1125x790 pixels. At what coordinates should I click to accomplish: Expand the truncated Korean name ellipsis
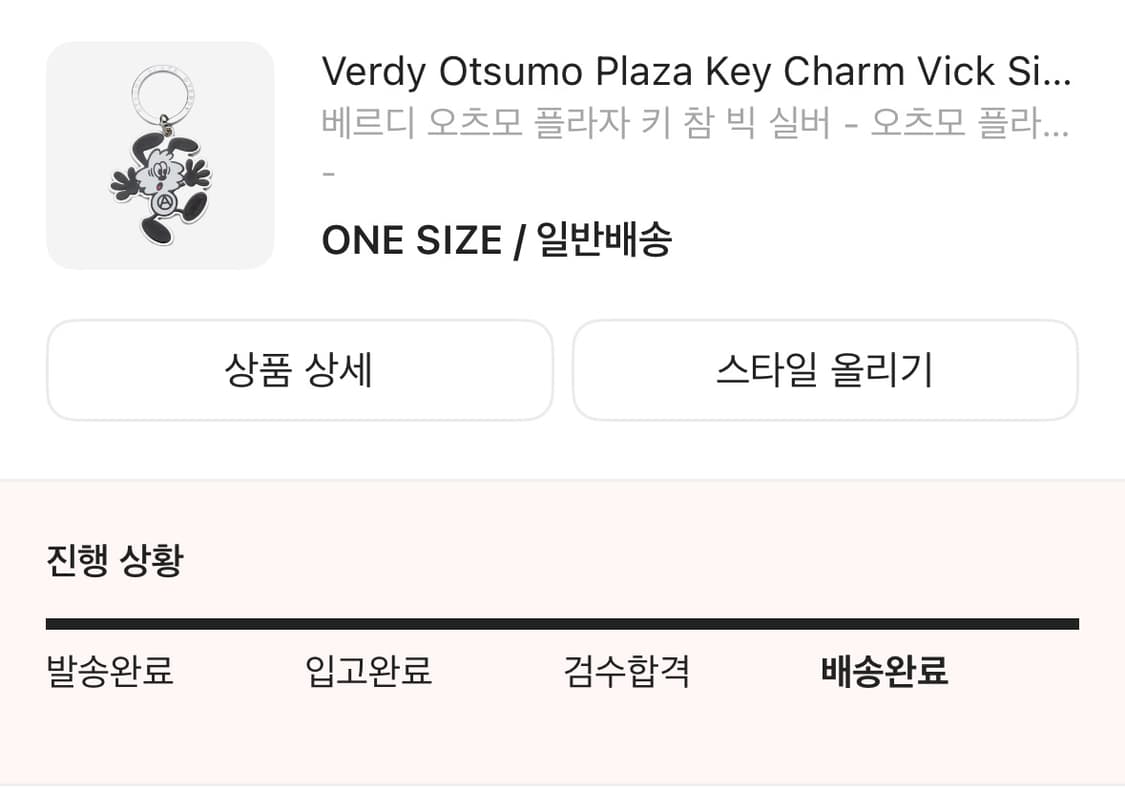pyautogui.click(x=1056, y=123)
